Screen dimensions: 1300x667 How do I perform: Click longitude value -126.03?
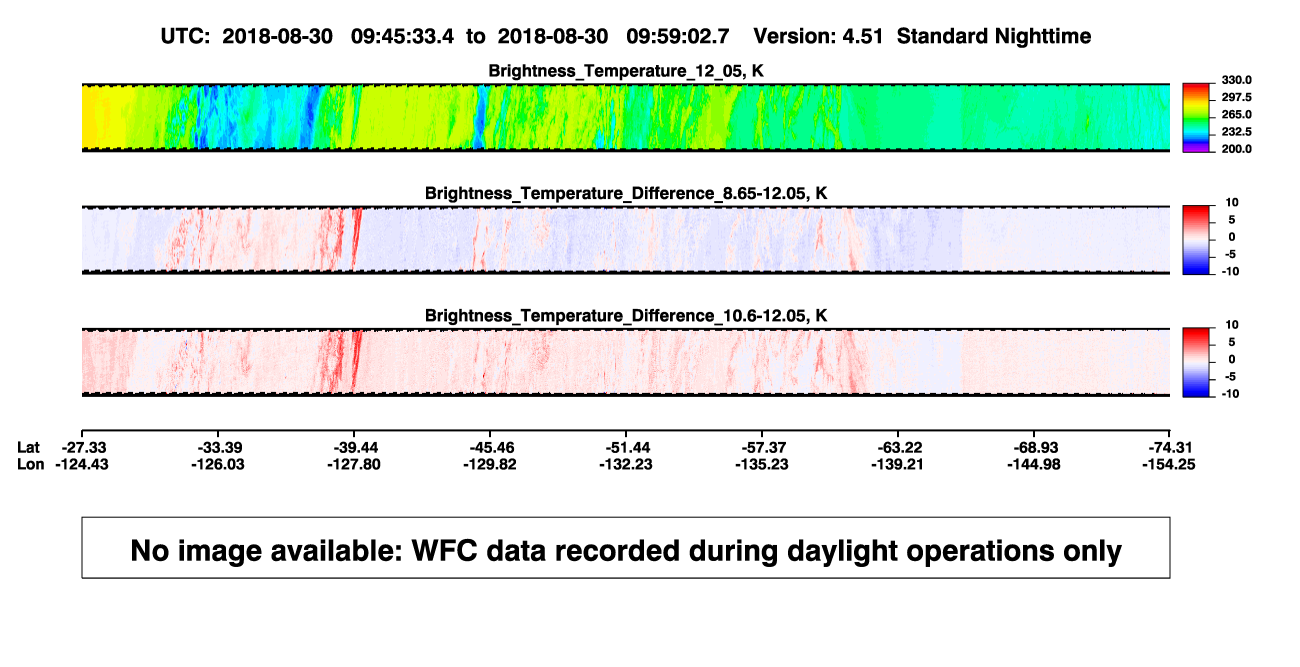(x=218, y=464)
